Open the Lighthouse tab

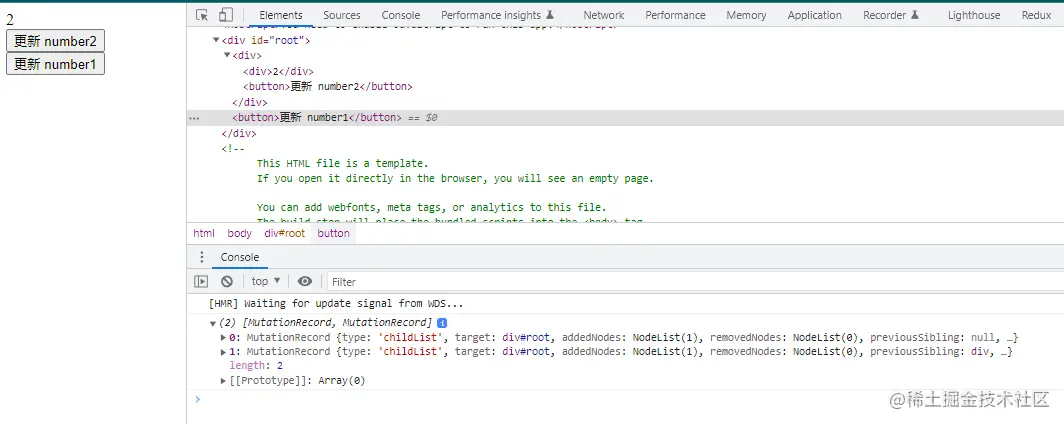click(974, 15)
